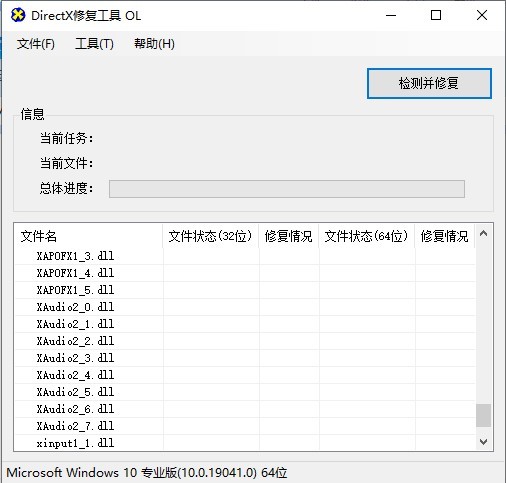Select XAPOFX1_4.dll in the list
This screenshot has width=506, height=483.
pyautogui.click(x=75, y=273)
